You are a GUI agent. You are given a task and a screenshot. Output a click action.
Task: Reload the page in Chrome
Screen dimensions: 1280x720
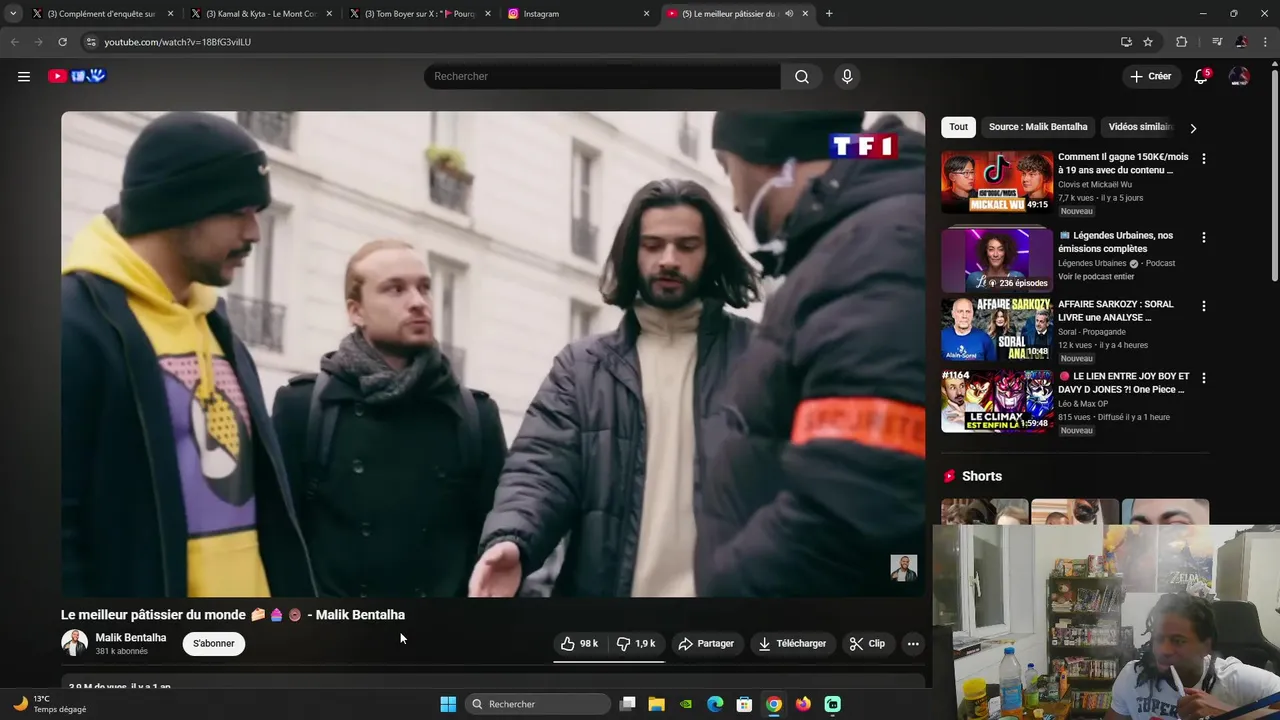[x=62, y=42]
